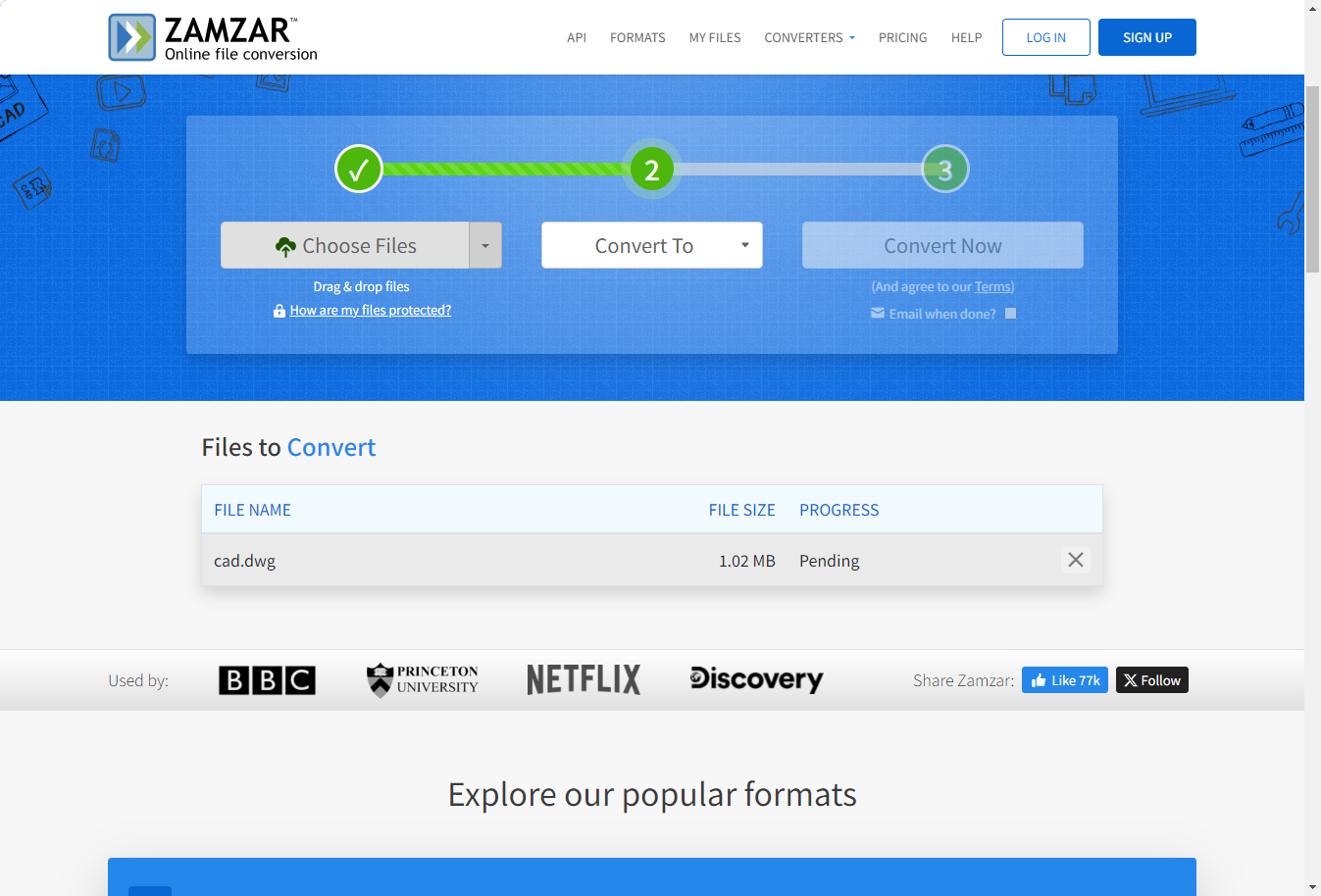Open the Pricing page
This screenshot has width=1321, height=896.
coord(902,37)
